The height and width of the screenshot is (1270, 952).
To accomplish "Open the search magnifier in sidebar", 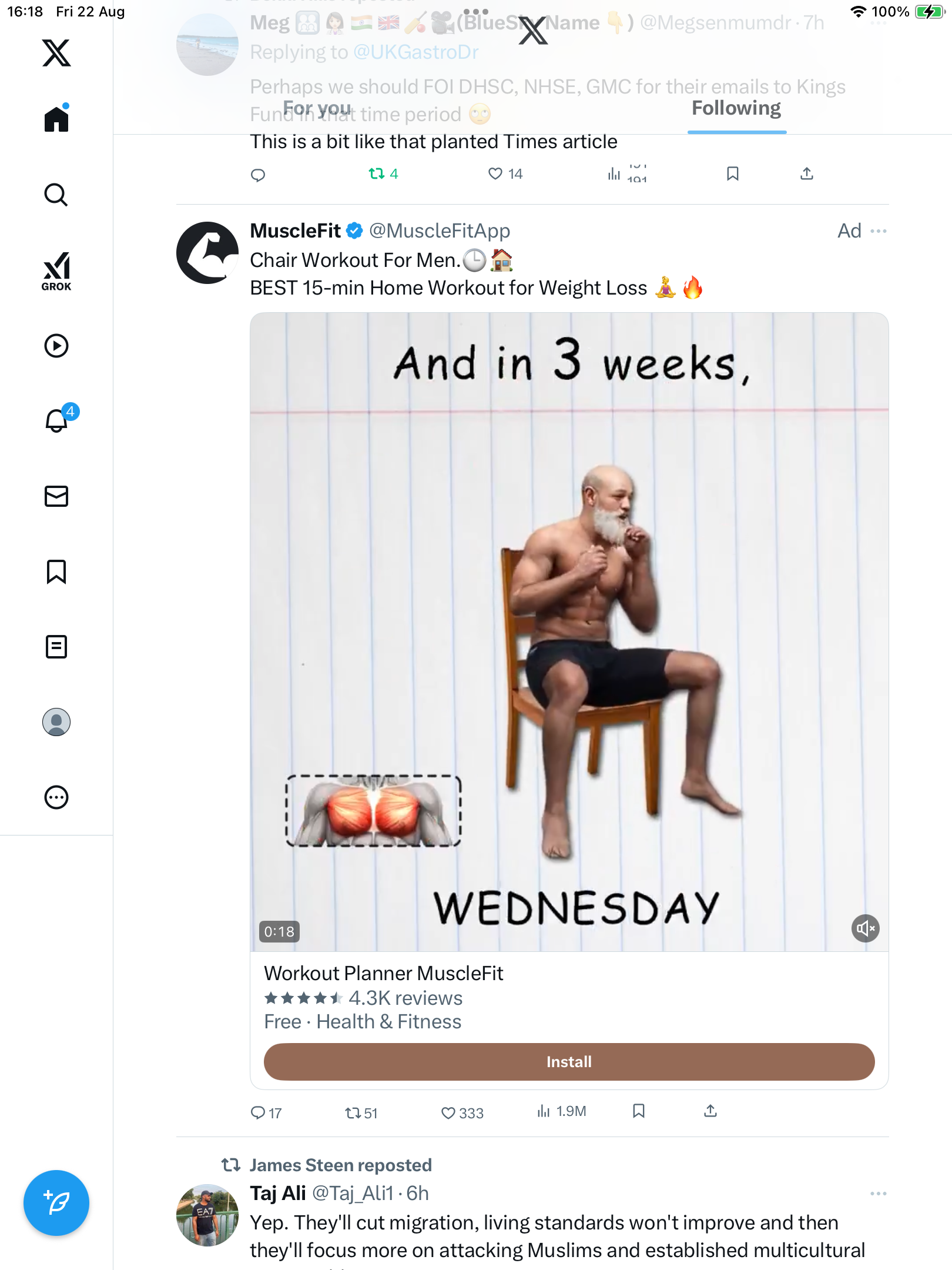I will [x=56, y=195].
